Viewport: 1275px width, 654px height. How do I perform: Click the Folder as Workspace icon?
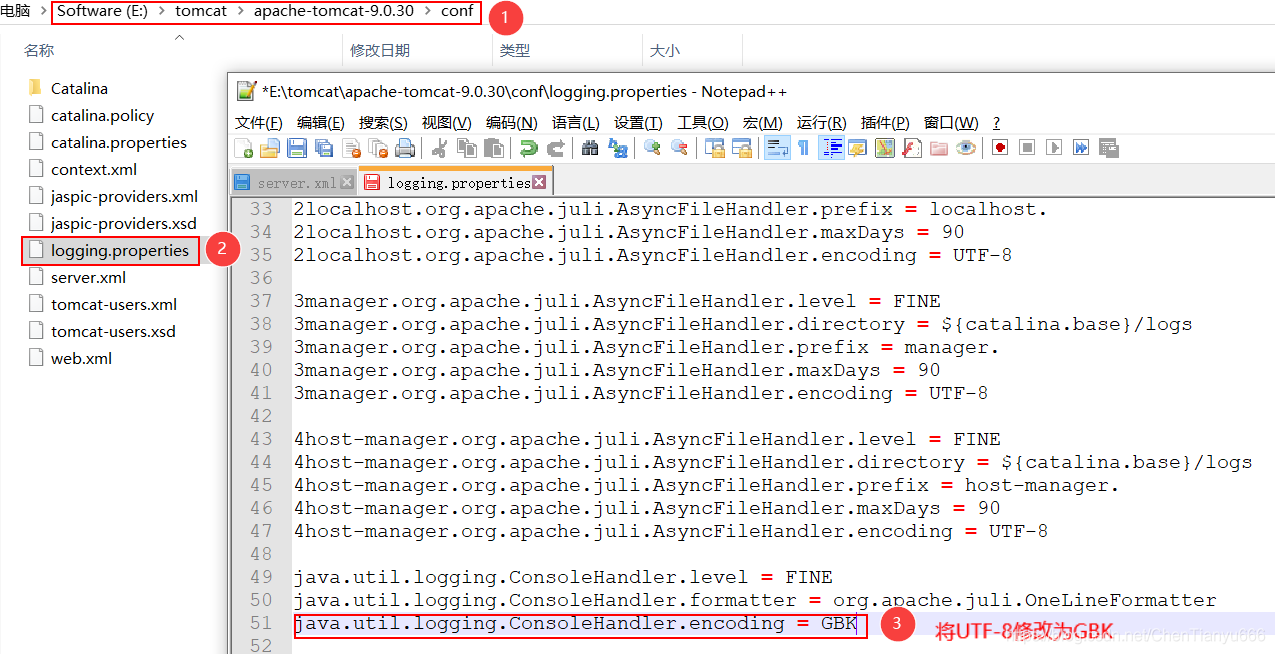click(938, 148)
